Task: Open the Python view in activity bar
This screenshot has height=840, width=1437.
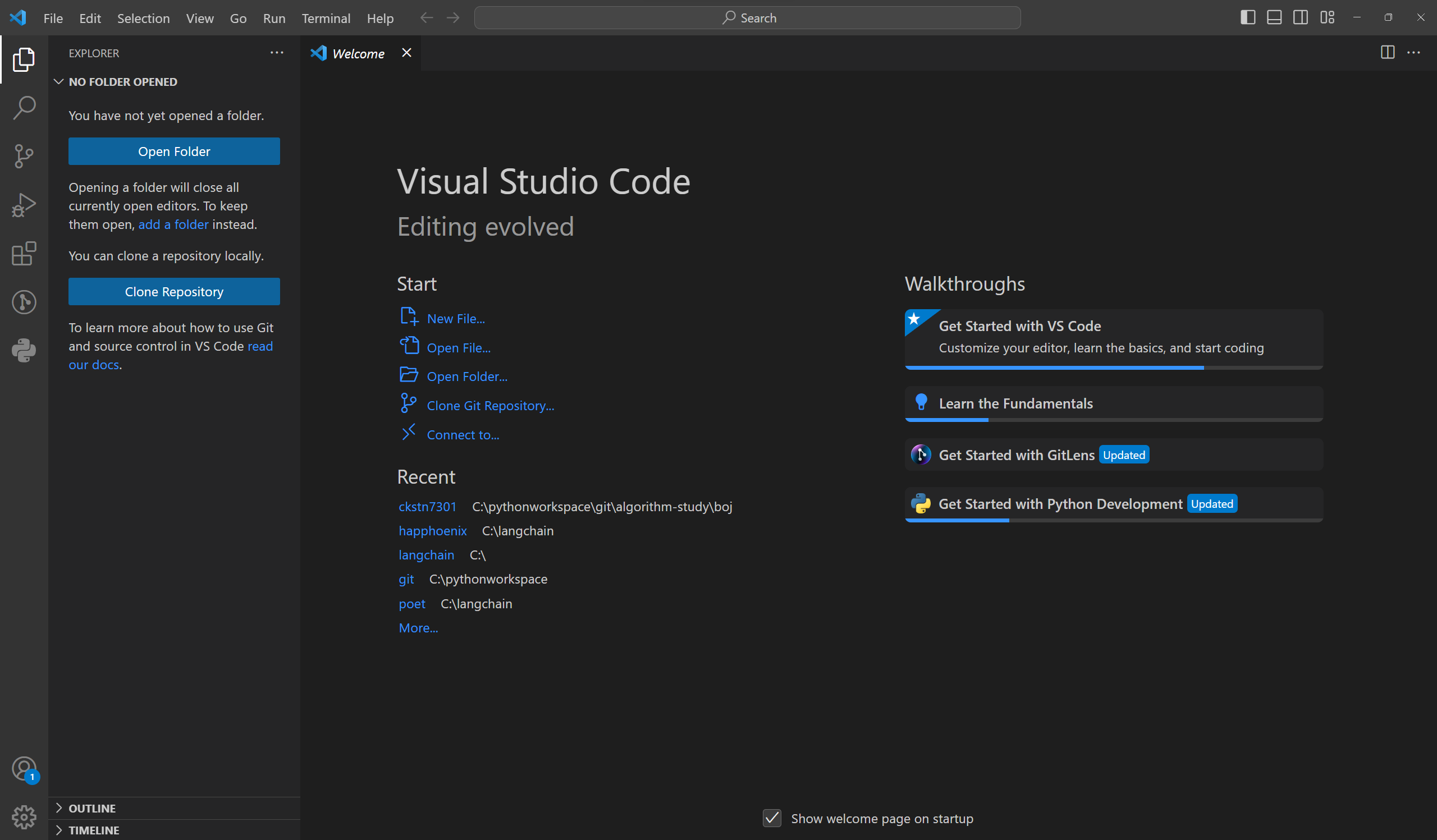Action: point(24,351)
